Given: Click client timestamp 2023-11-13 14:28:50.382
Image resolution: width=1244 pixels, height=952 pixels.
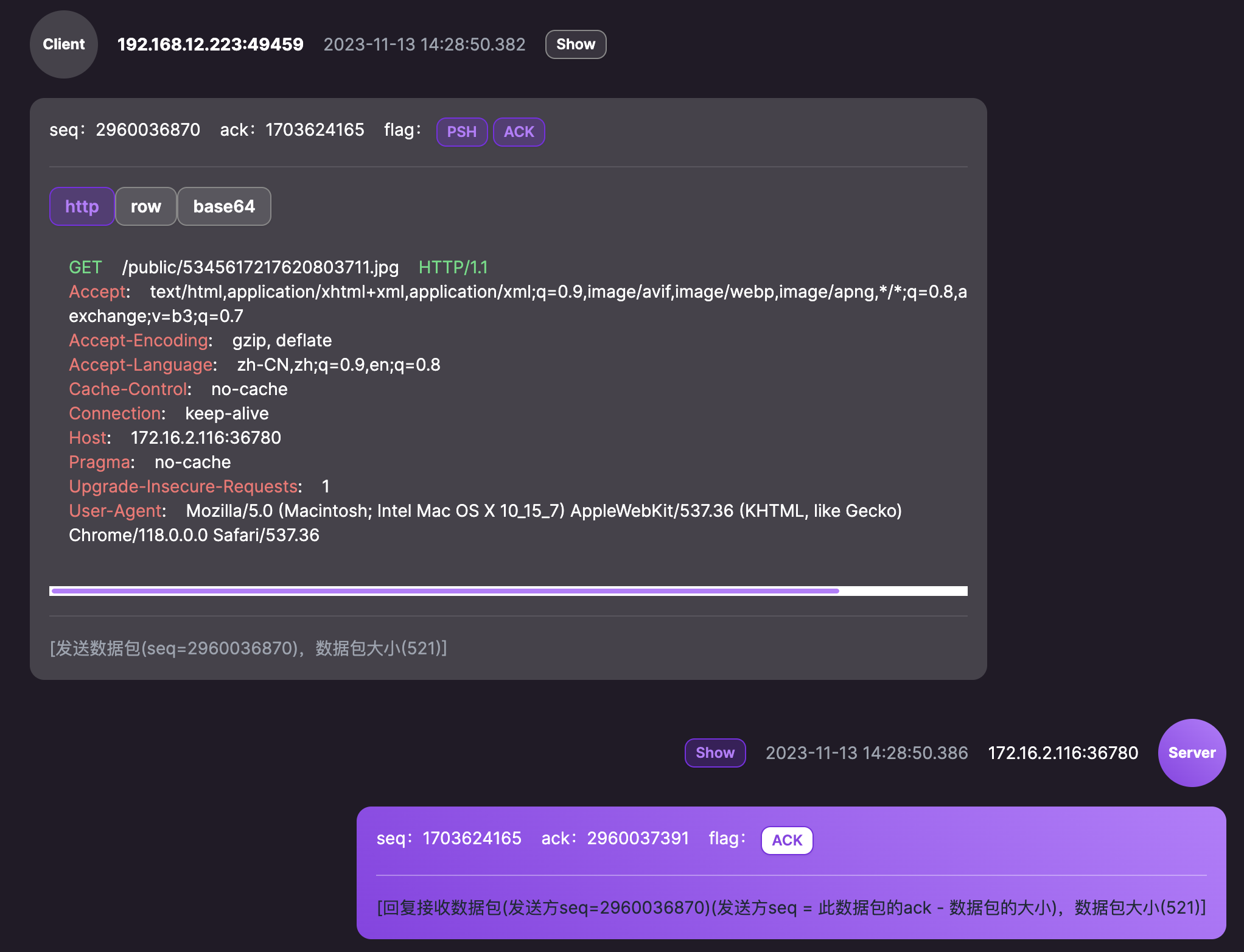Looking at the screenshot, I should pyautogui.click(x=424, y=44).
